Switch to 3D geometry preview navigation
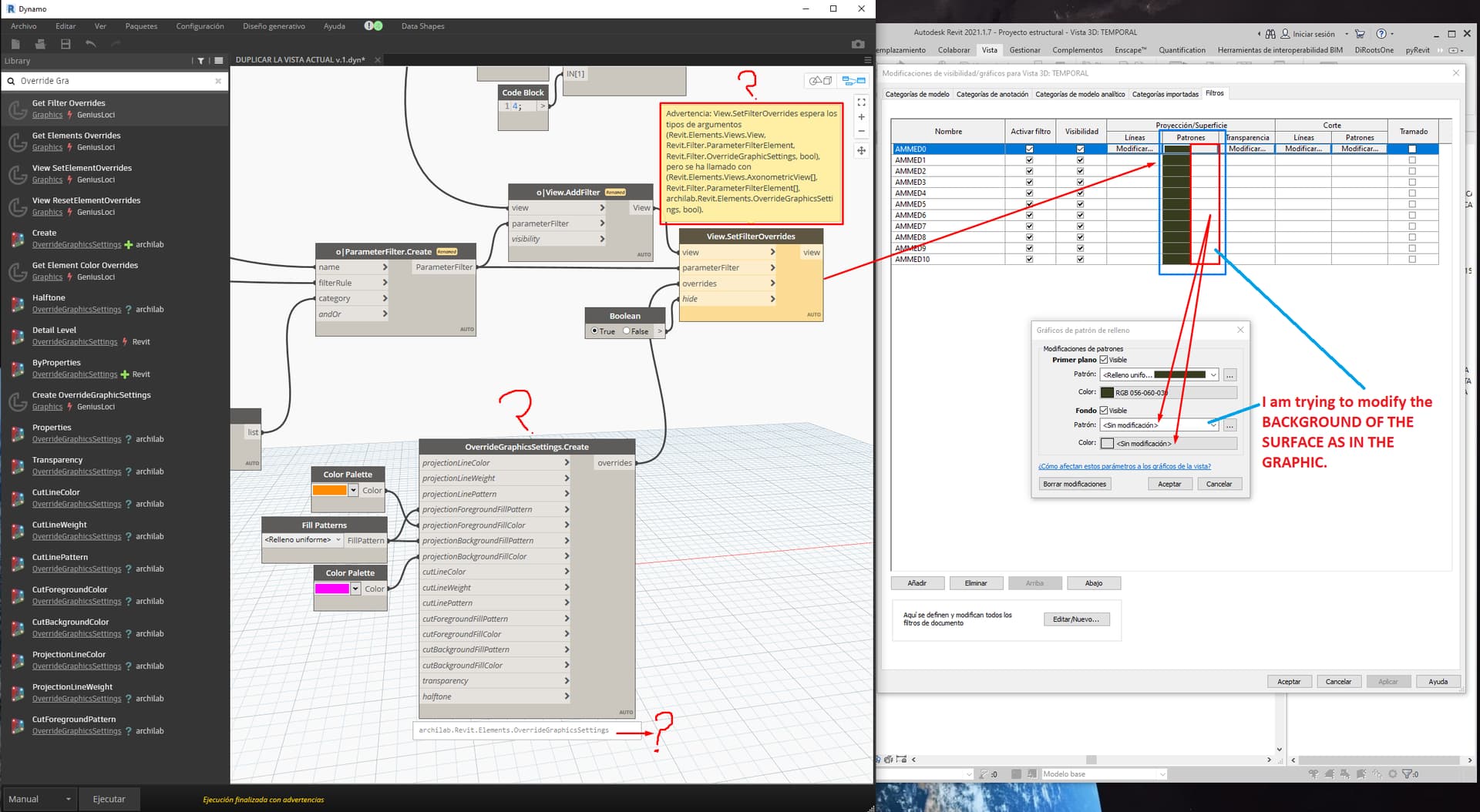The height and width of the screenshot is (812, 1480). point(820,81)
